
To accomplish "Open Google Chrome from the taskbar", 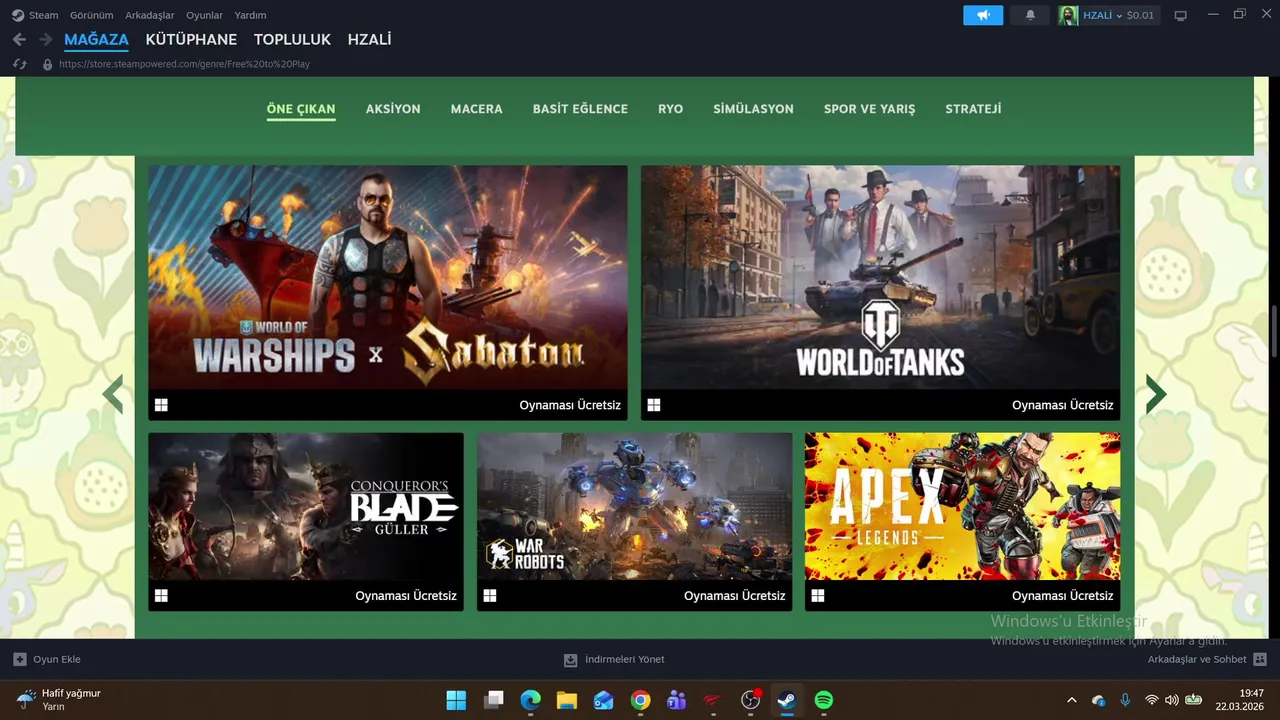I will coord(640,700).
